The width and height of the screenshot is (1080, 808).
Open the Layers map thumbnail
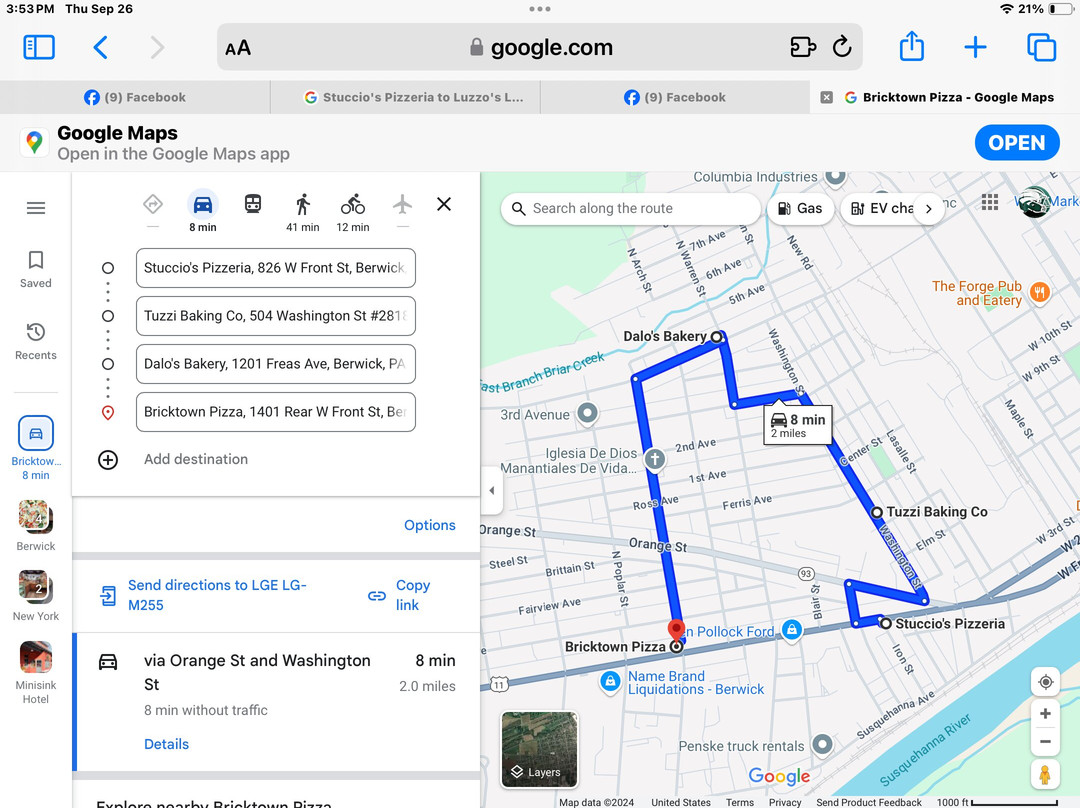(539, 749)
